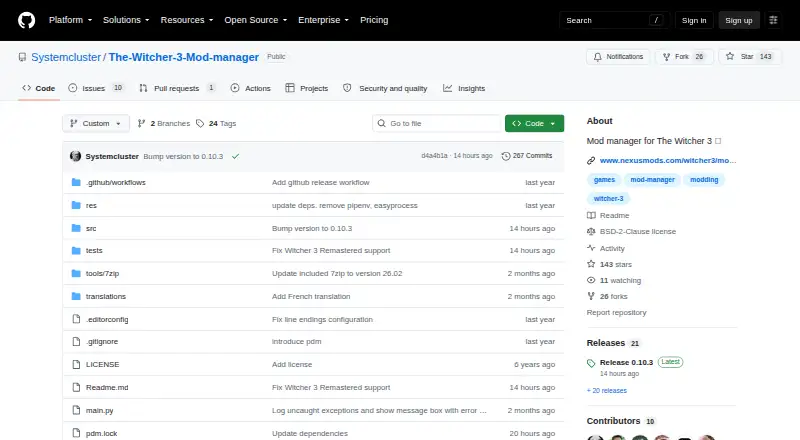View the 143 stars link

pyautogui.click(x=610, y=264)
